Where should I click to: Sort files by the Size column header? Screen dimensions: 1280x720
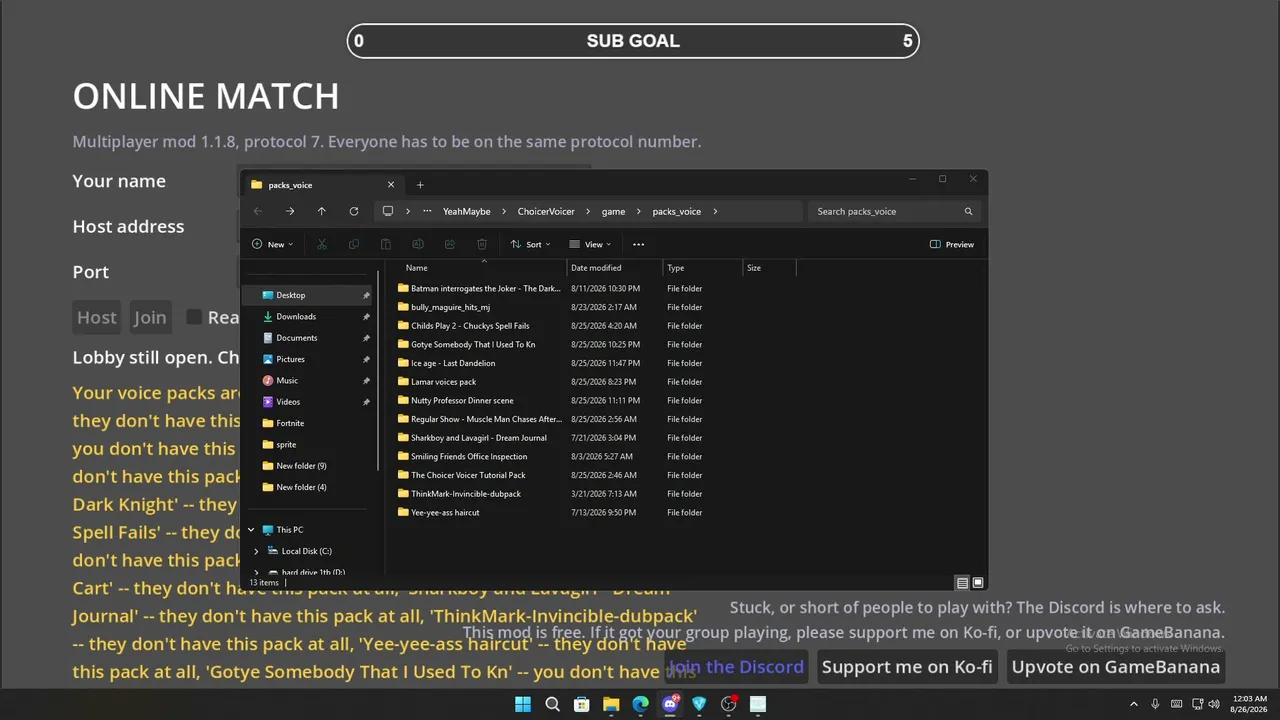770,268
